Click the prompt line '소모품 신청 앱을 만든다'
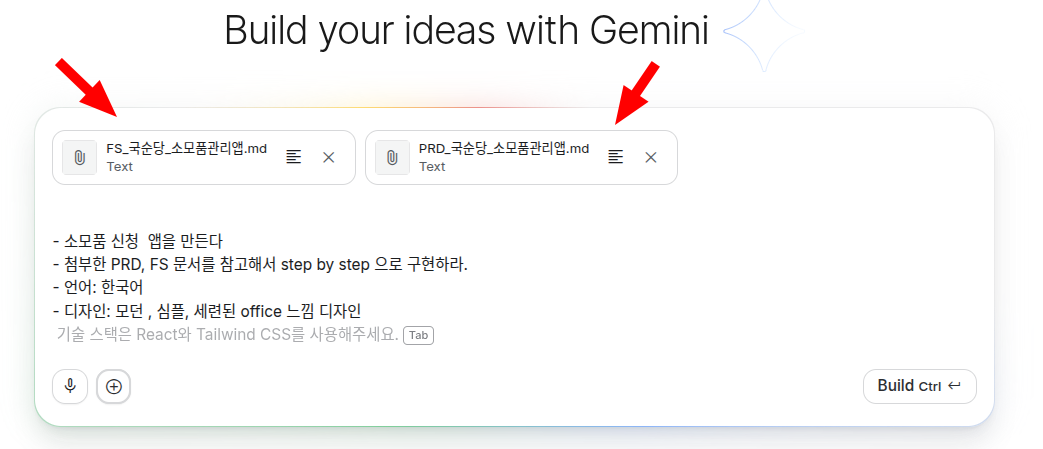The image size is (1043, 449). (x=138, y=241)
